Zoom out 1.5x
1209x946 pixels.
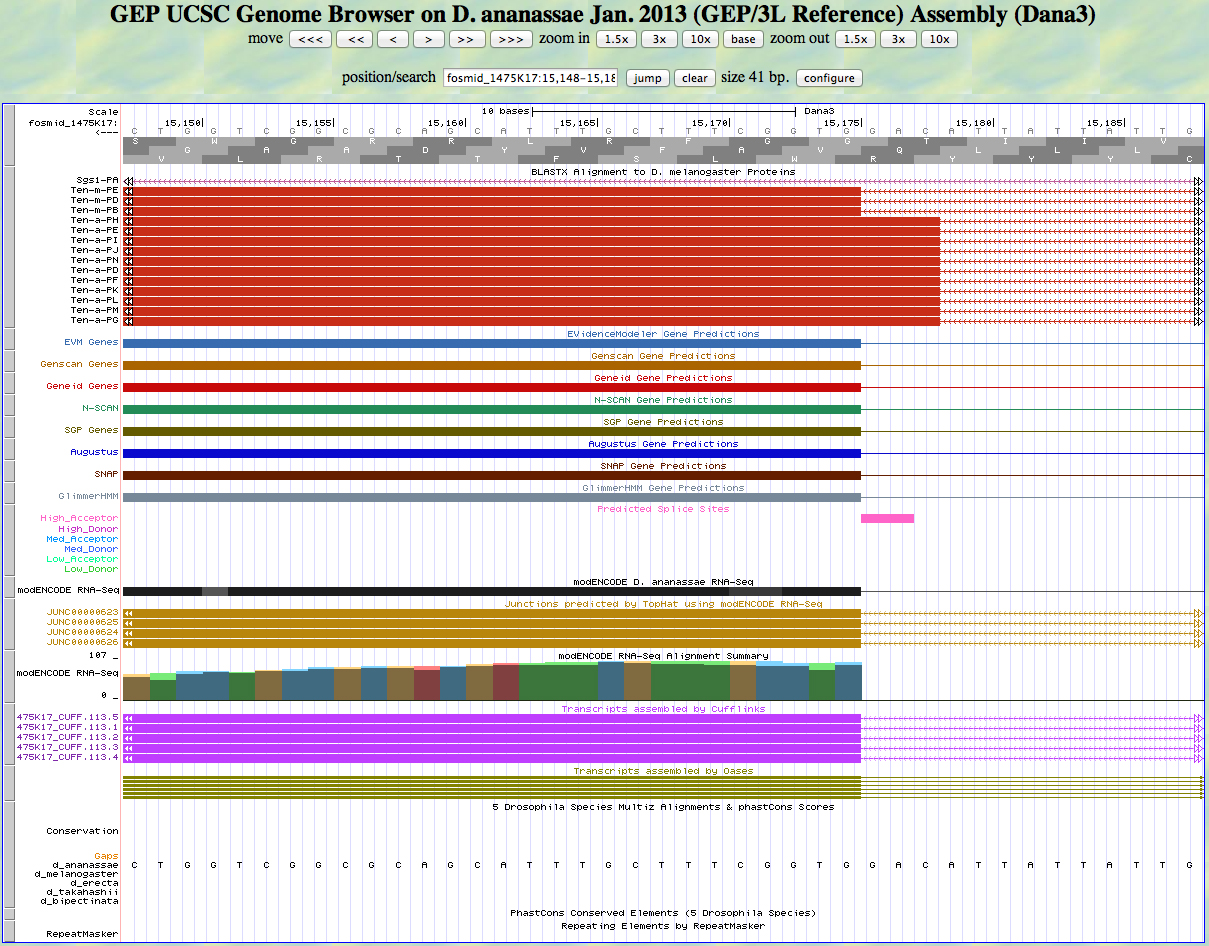coord(855,39)
